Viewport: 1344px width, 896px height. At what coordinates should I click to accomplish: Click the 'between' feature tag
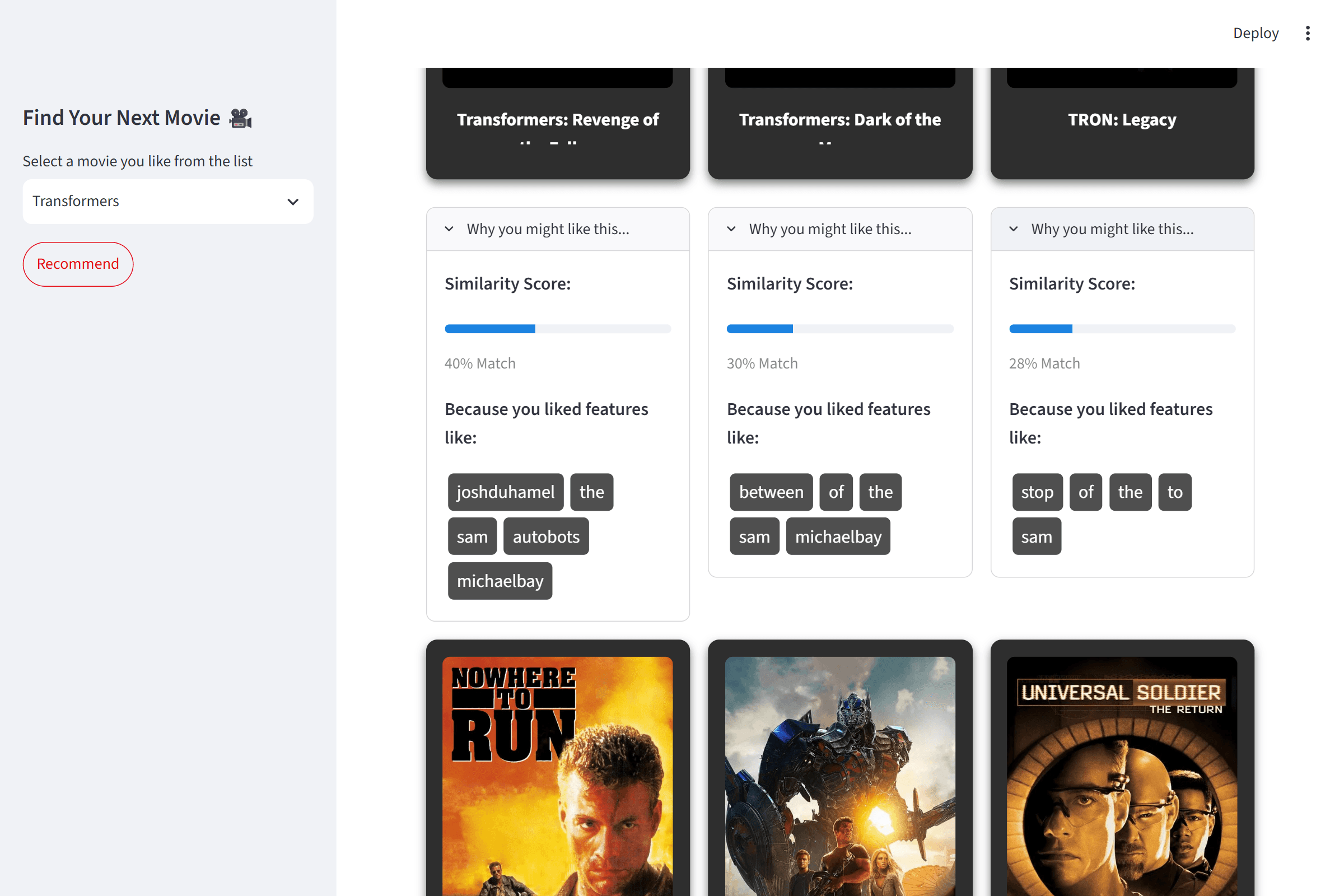coord(771,492)
